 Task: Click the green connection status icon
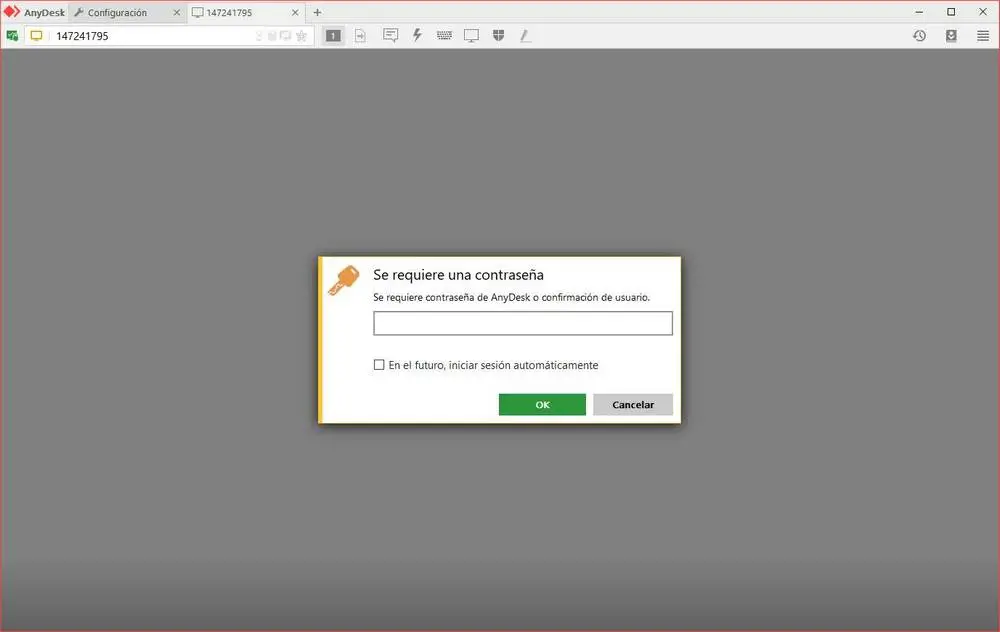tap(12, 36)
